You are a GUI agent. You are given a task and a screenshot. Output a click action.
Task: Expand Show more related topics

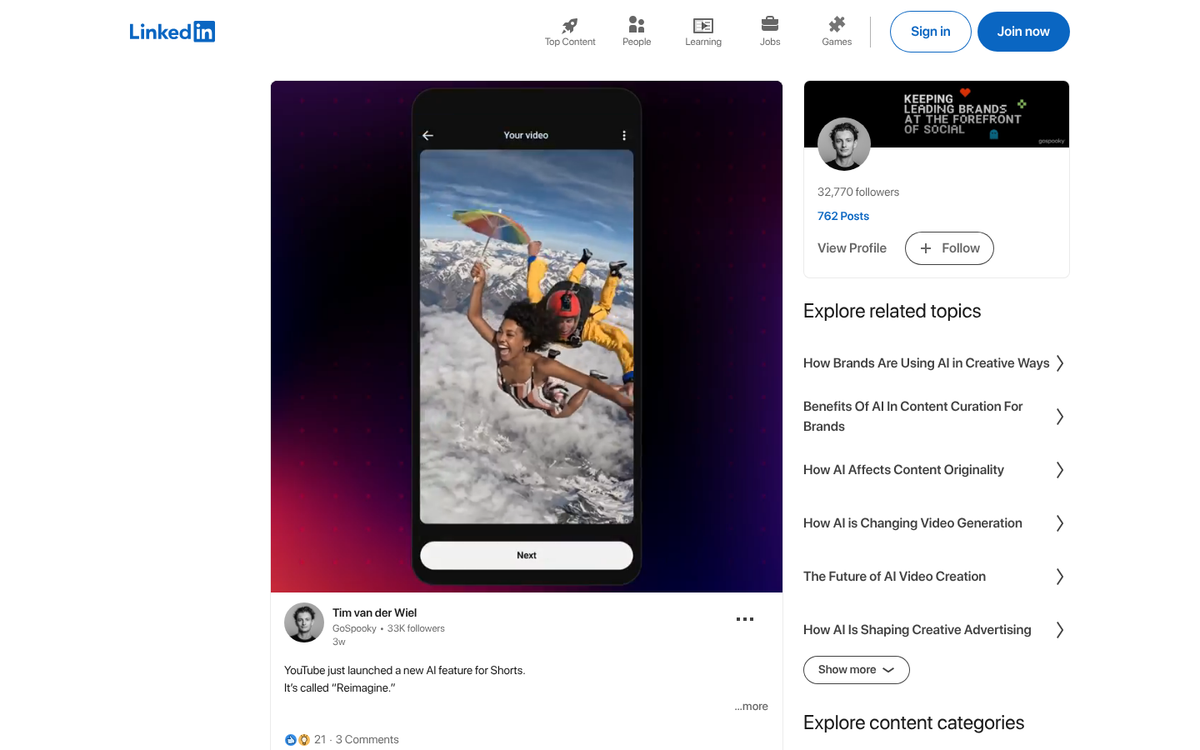click(856, 670)
